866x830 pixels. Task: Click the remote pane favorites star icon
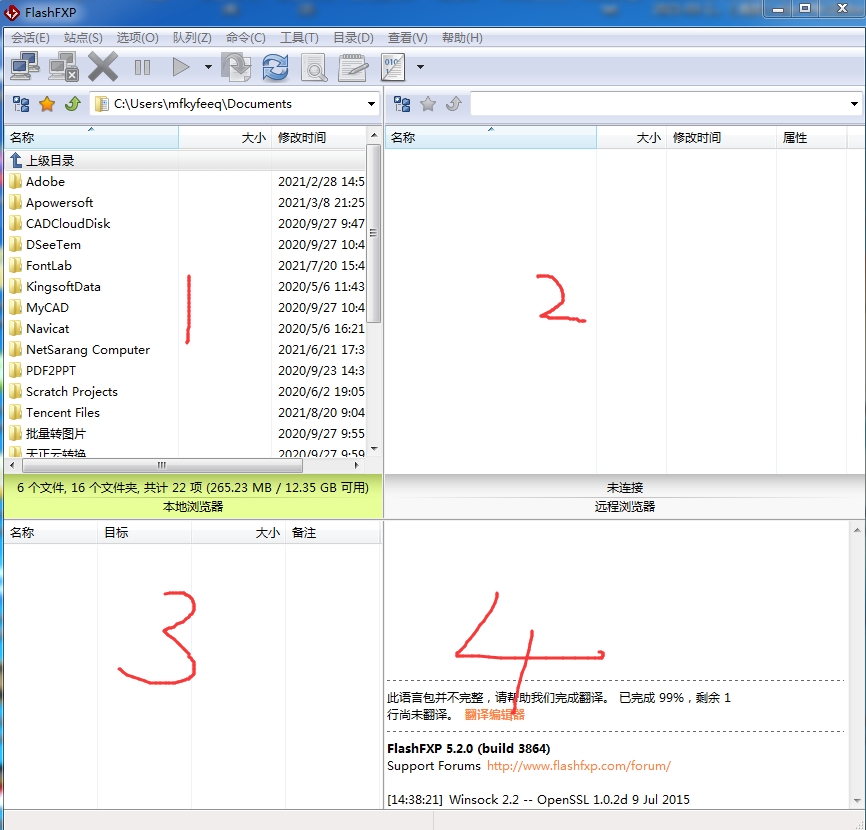coord(428,104)
